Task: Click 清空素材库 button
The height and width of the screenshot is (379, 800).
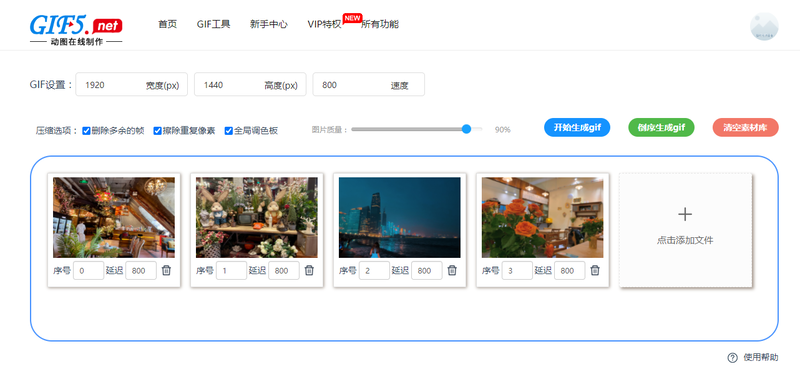Action: click(x=745, y=128)
